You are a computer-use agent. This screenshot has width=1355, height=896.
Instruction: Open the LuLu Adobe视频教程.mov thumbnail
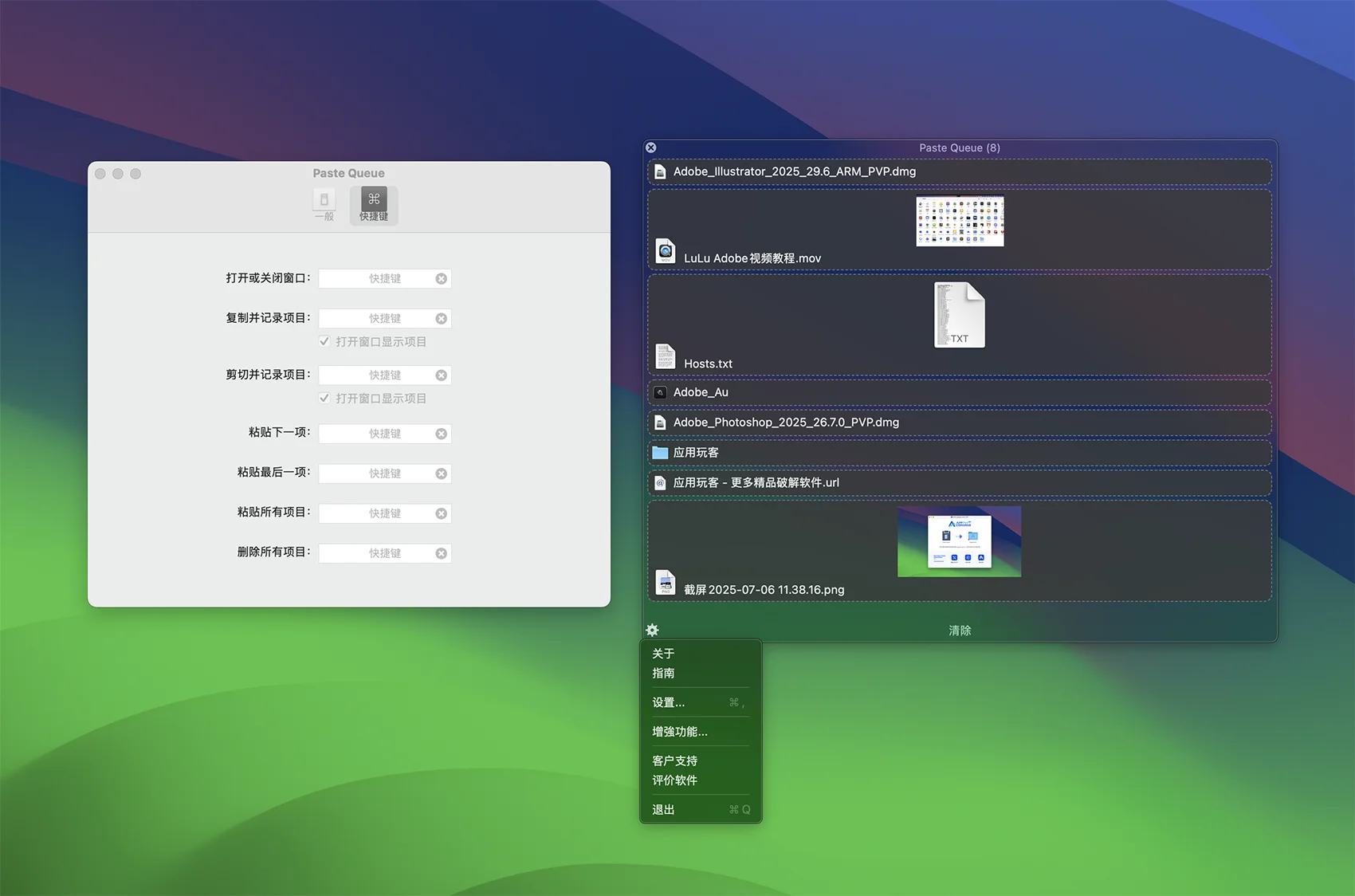(960, 221)
